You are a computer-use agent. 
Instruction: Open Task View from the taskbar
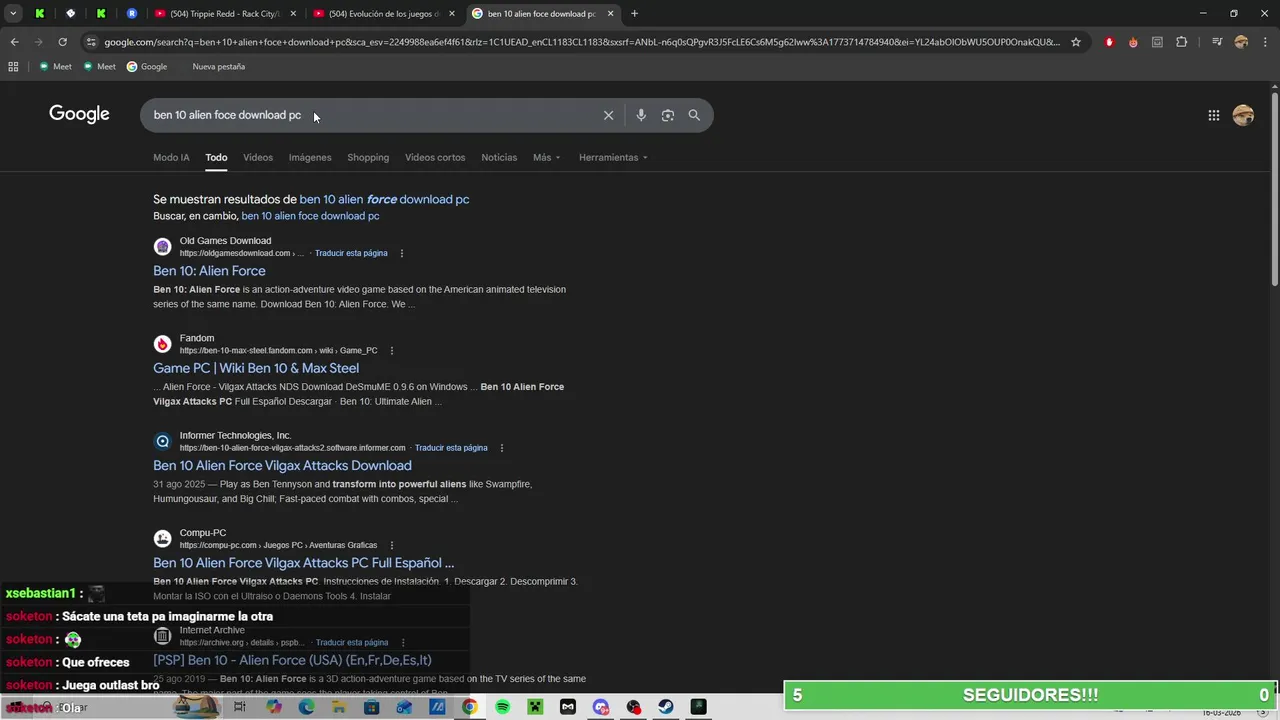coord(240,707)
